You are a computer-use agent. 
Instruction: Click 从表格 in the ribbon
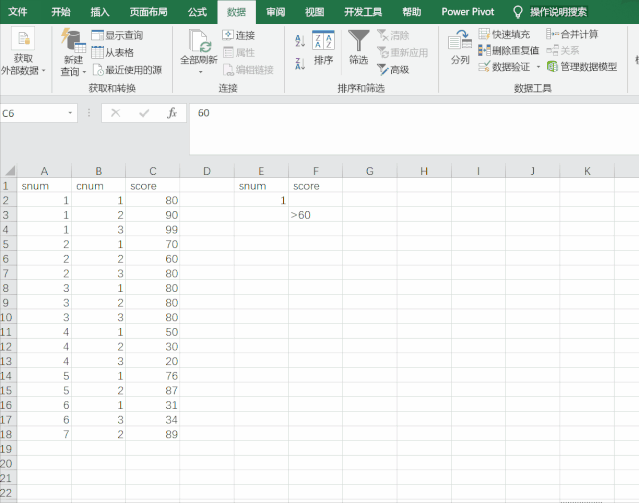click(113, 53)
